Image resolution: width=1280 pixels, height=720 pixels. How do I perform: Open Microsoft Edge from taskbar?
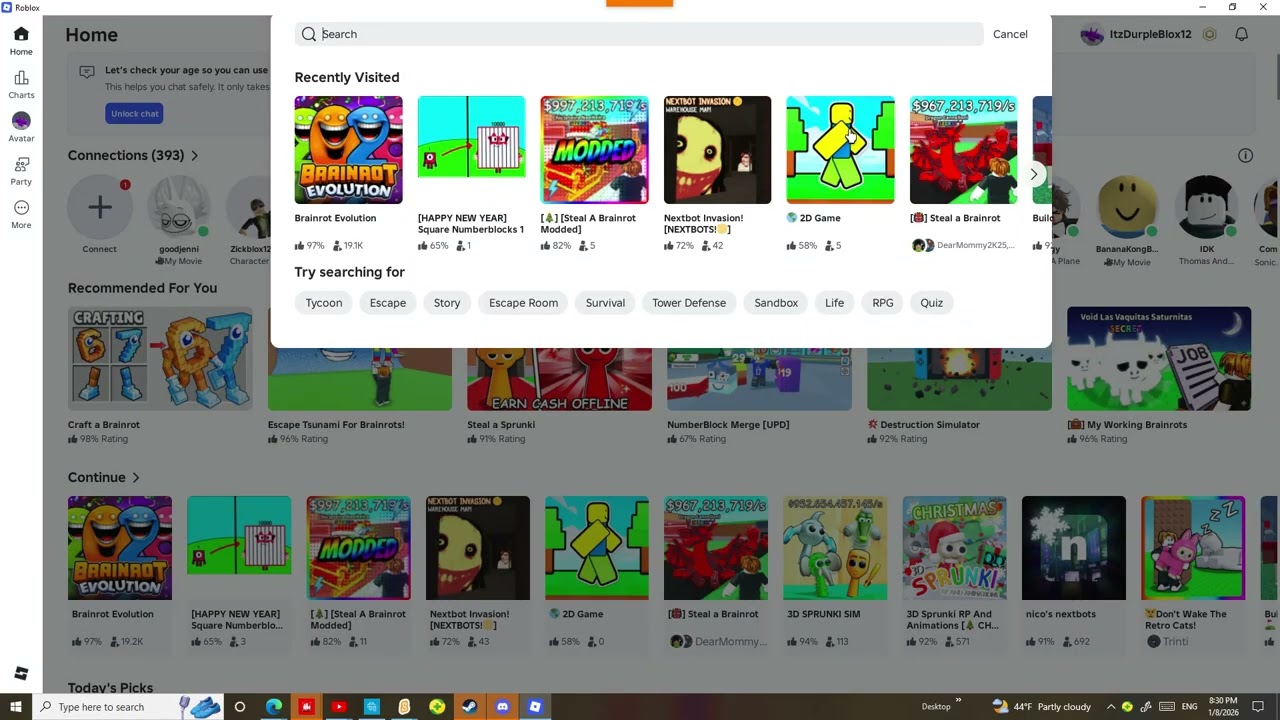tap(273, 707)
